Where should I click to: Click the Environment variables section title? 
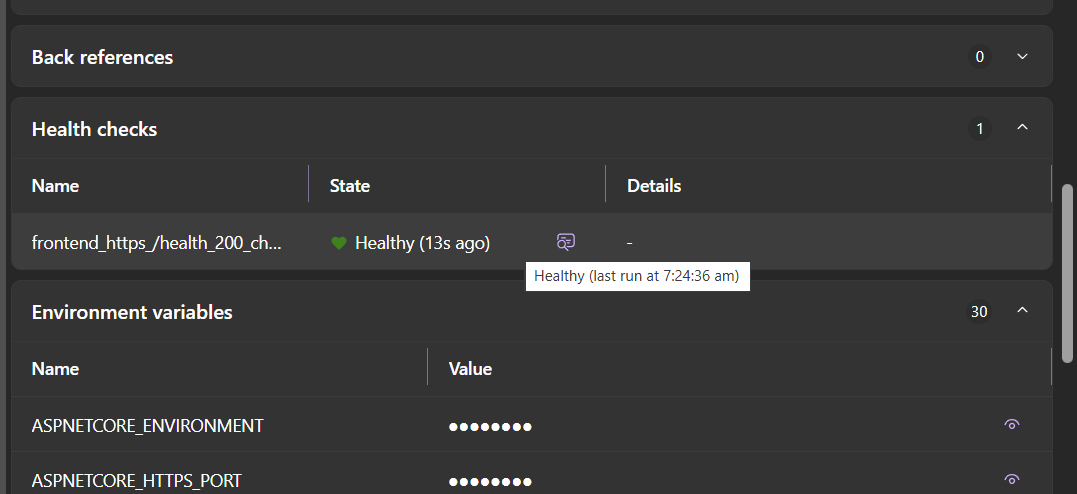click(x=132, y=312)
